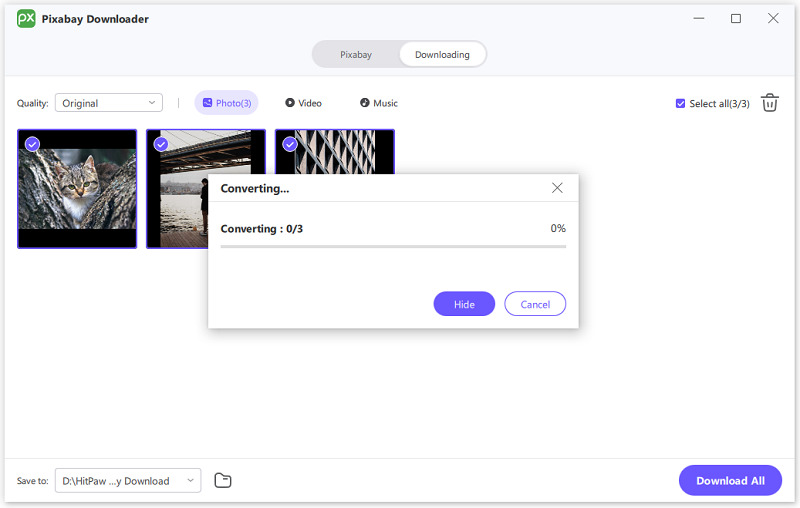Switch to the Downloading tab

pyautogui.click(x=442, y=55)
